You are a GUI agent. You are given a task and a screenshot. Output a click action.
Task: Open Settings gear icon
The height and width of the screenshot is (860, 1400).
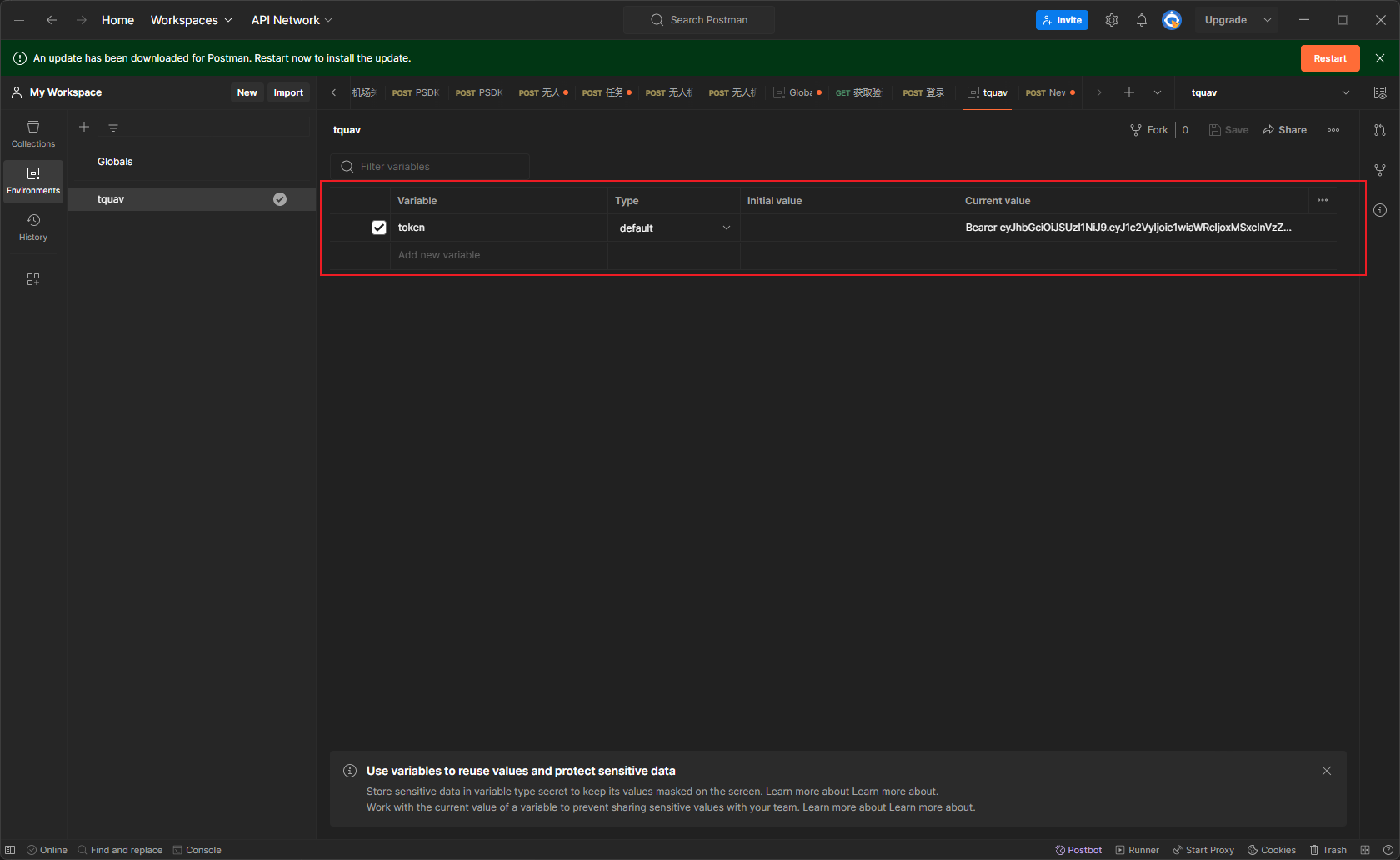[1112, 20]
